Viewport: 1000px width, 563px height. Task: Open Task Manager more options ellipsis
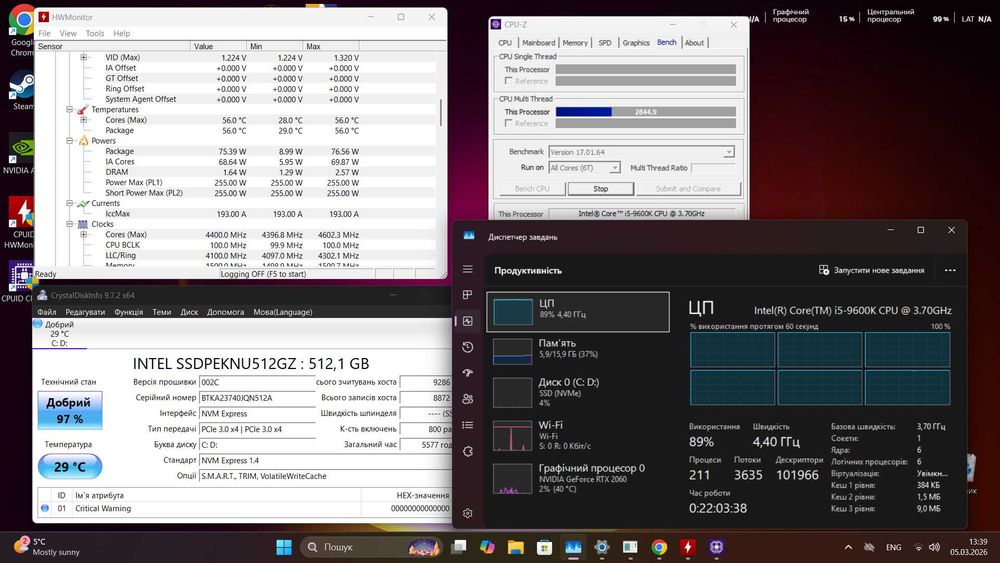(950, 270)
